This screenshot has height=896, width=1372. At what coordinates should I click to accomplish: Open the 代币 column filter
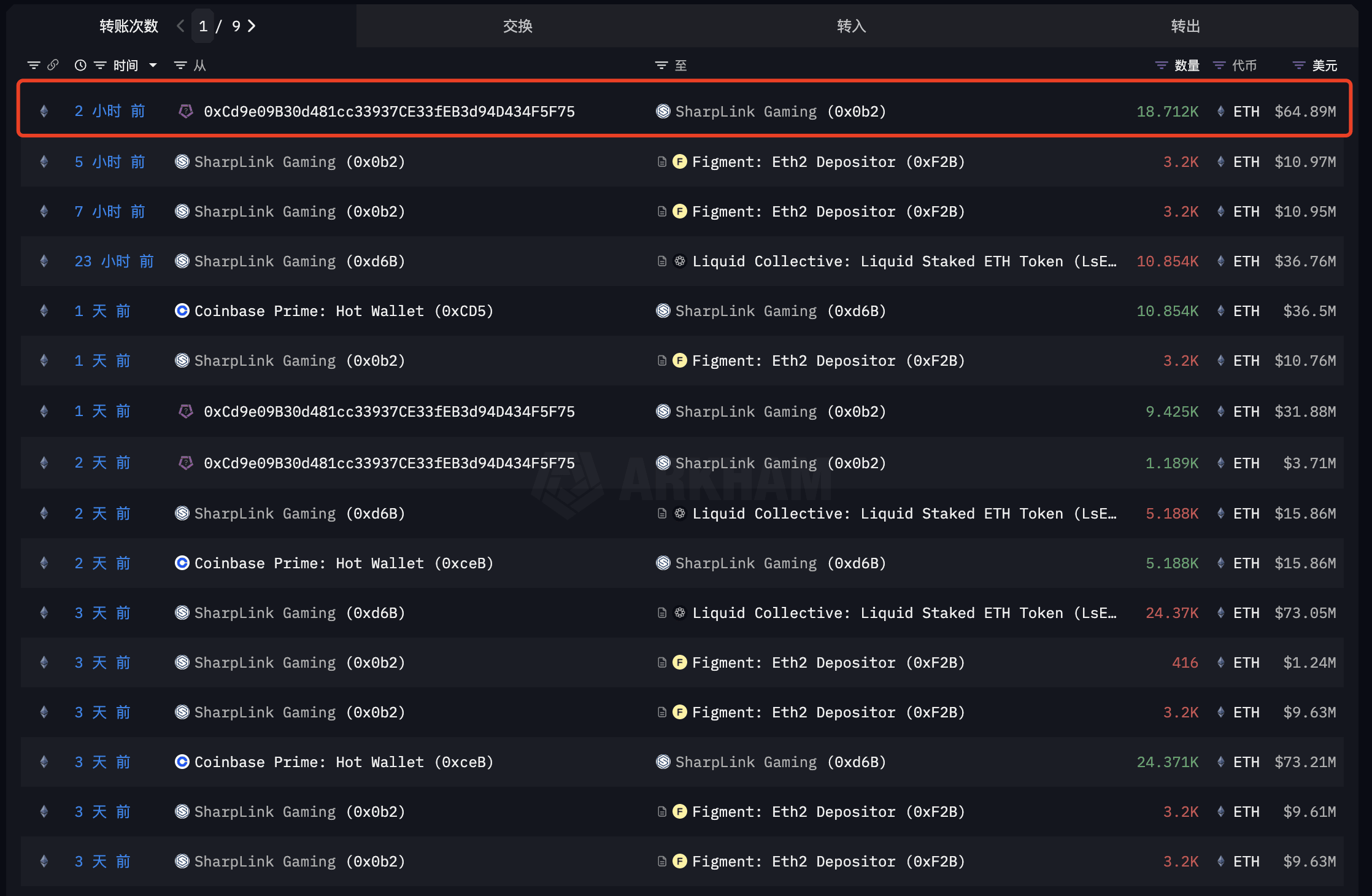tap(1219, 65)
